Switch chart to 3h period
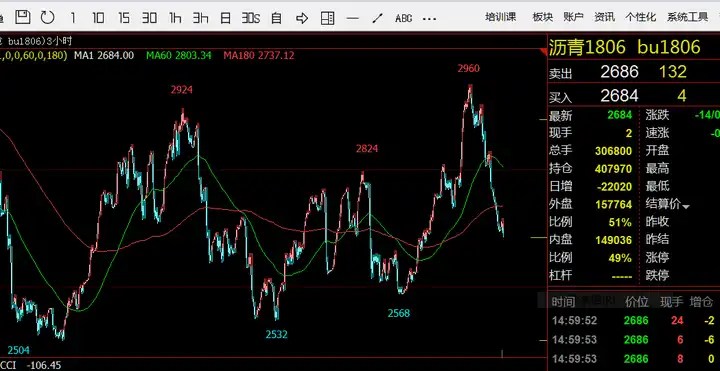Screen dimensions: 720x371 200,18
